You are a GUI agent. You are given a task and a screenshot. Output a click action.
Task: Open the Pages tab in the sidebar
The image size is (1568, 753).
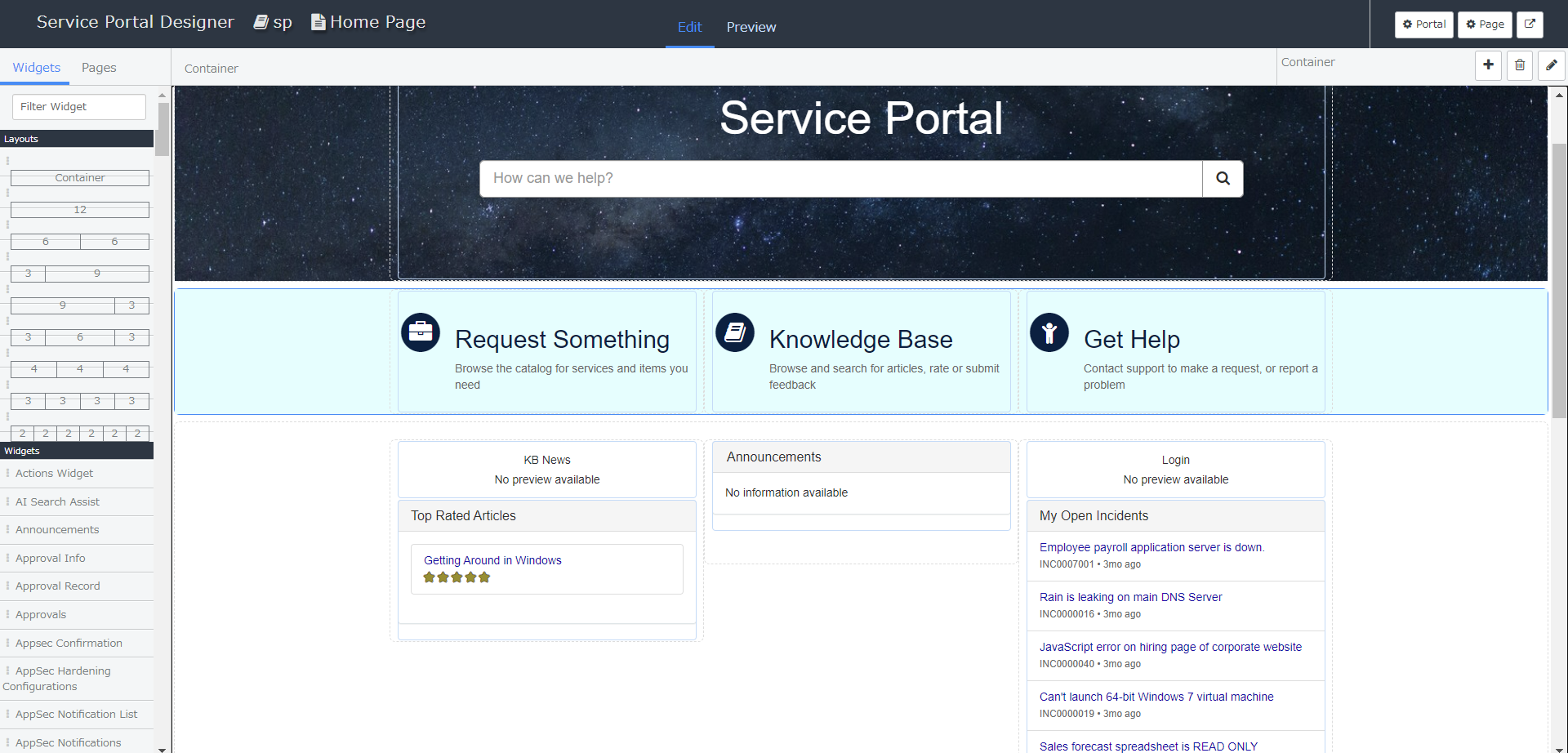(x=98, y=67)
